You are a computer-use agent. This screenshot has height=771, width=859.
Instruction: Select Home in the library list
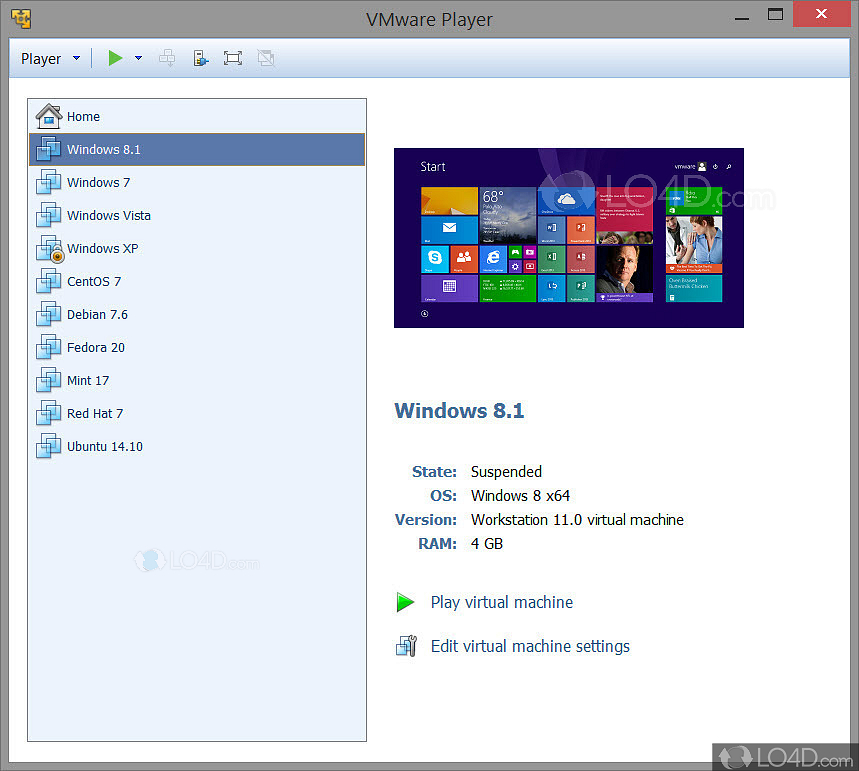83,117
